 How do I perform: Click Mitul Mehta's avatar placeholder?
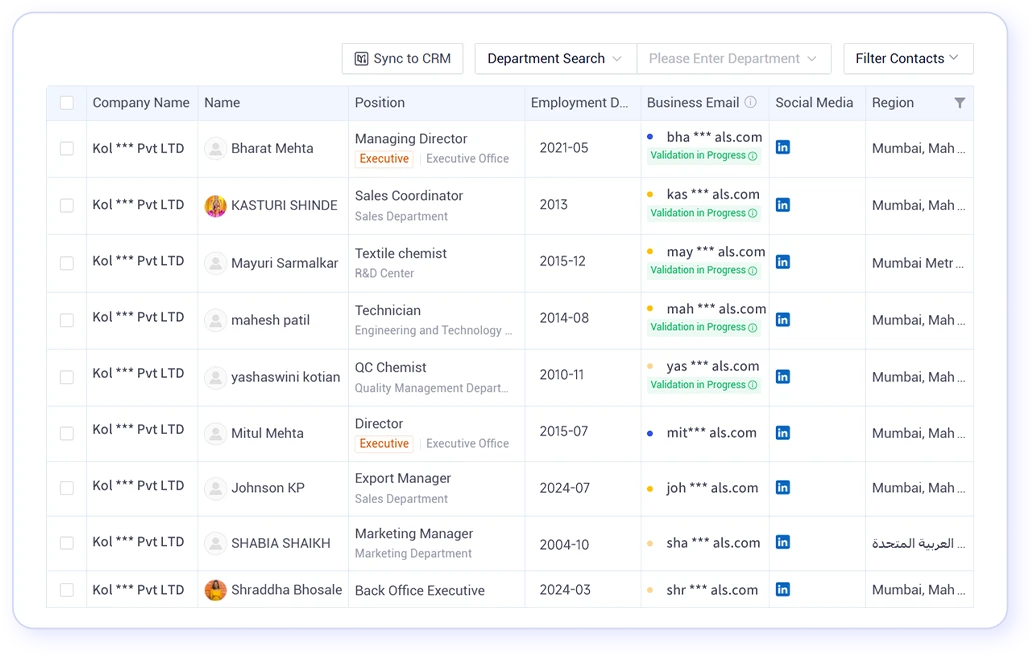click(x=215, y=433)
